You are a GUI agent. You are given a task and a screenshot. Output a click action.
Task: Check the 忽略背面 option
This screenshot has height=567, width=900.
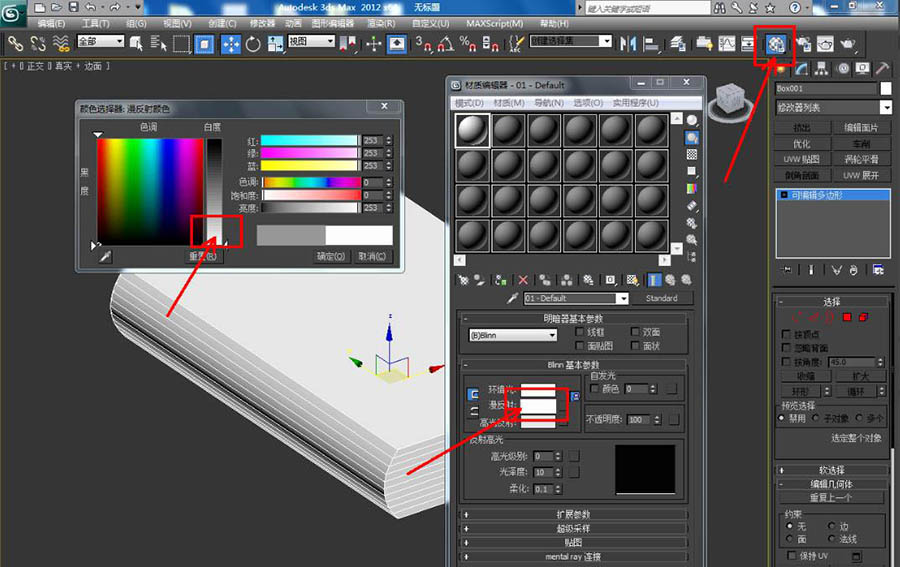786,347
